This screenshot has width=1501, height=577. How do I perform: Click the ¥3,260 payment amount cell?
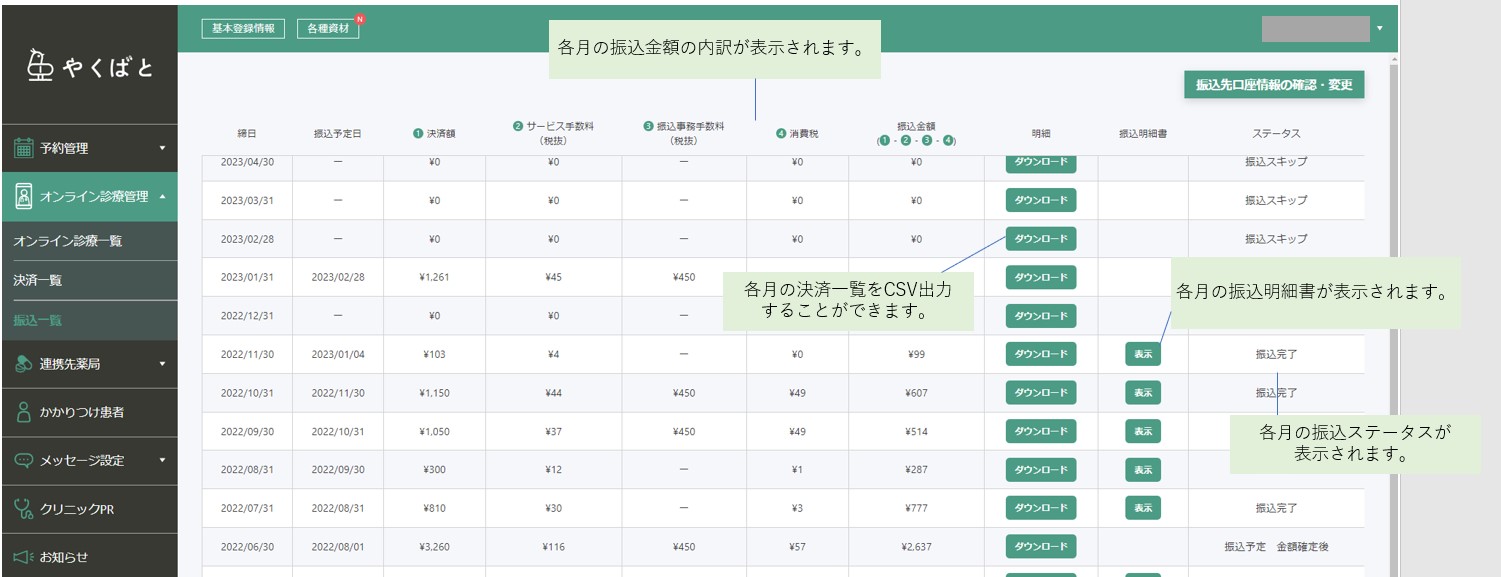(434, 547)
